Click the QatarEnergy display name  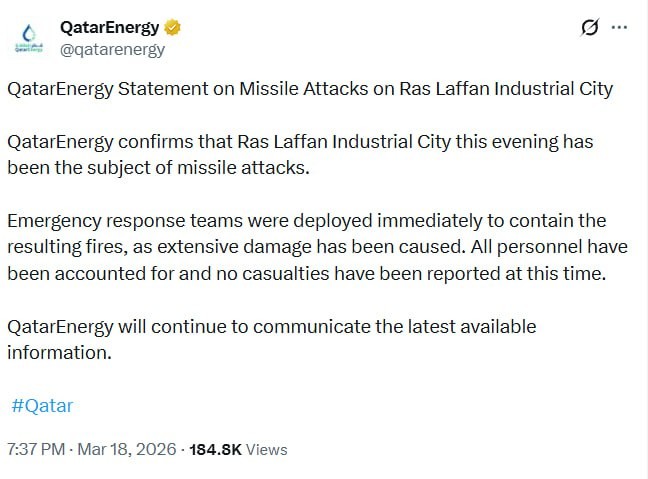[110, 27]
